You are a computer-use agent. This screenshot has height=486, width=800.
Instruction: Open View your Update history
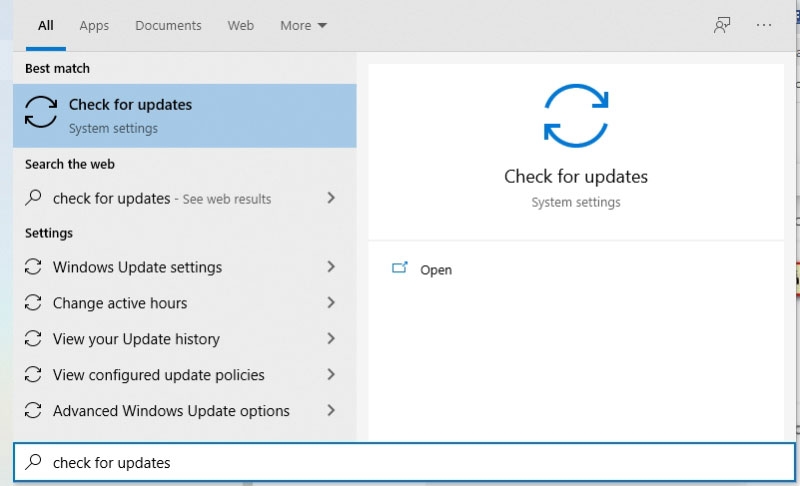[185, 339]
